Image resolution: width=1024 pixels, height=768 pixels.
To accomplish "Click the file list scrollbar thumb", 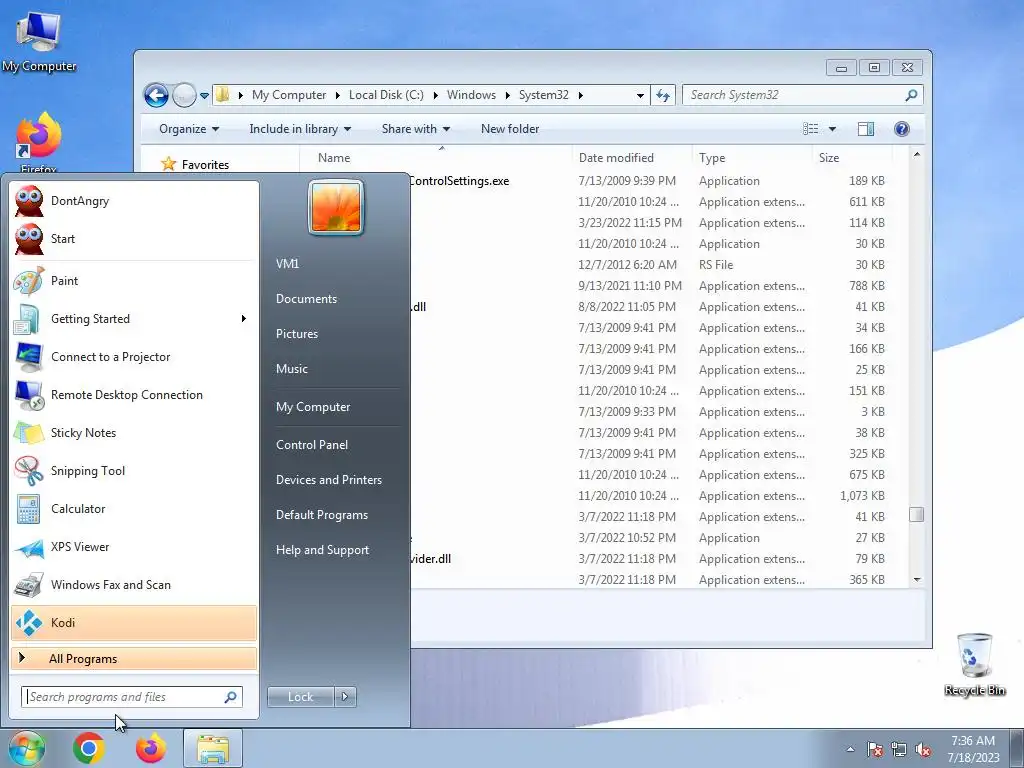I will point(916,515).
